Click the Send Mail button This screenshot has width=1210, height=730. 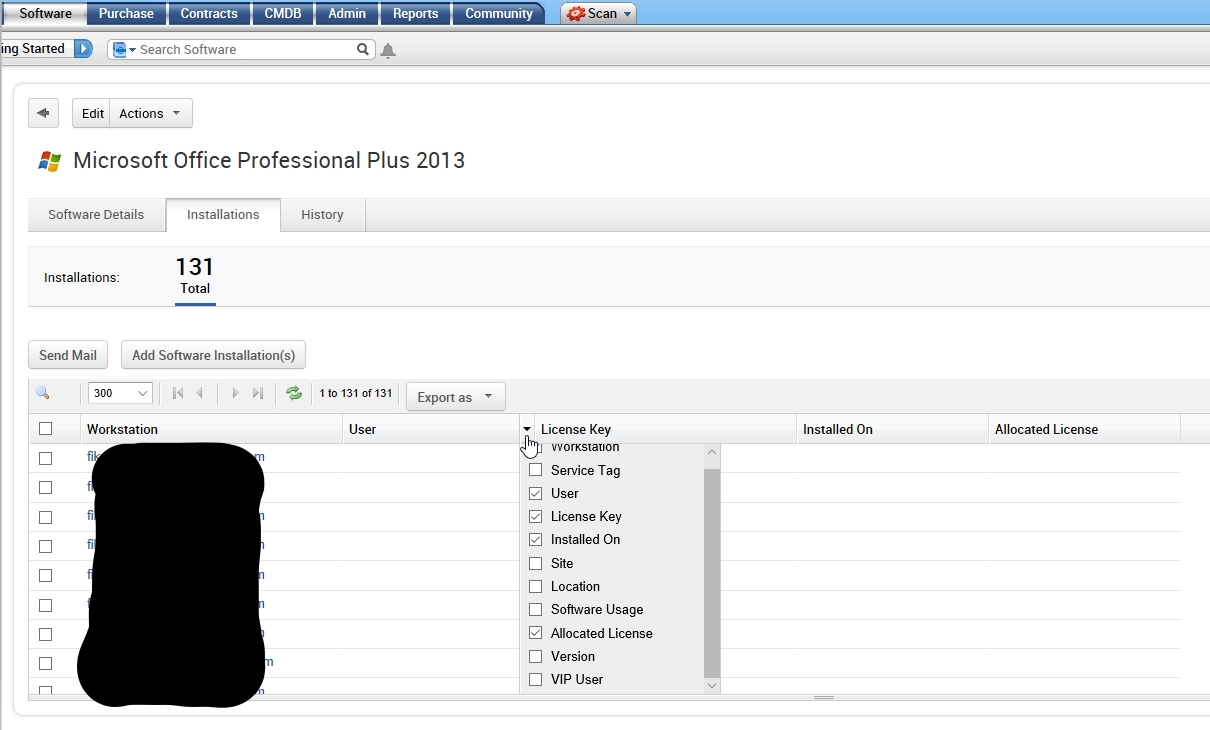pos(68,355)
